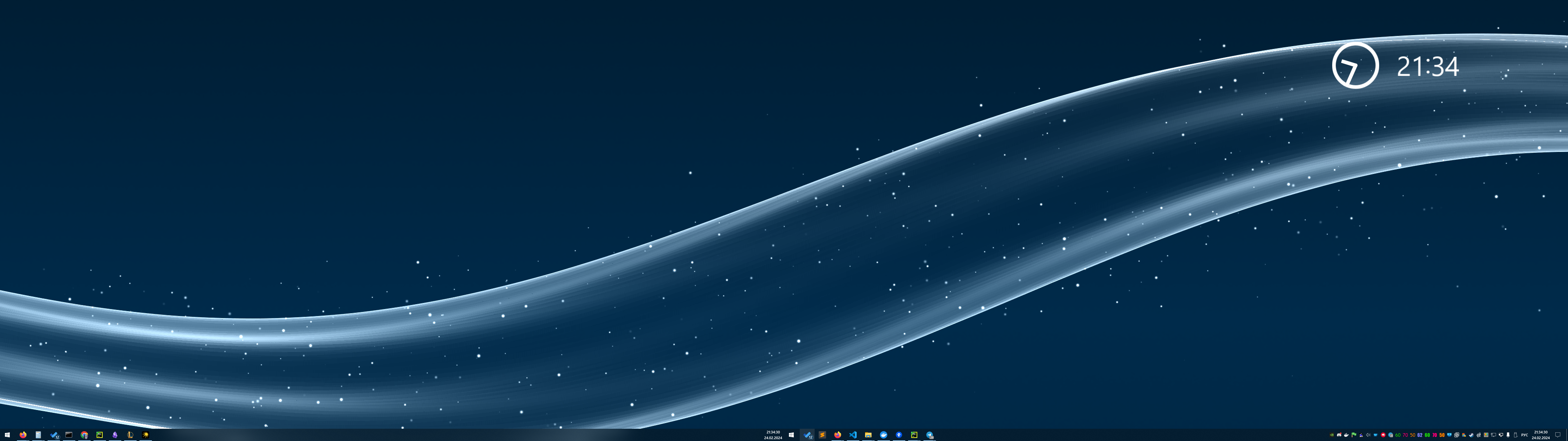Click the NVIDIA tray icon
The image size is (1568, 441).
(x=1332, y=435)
